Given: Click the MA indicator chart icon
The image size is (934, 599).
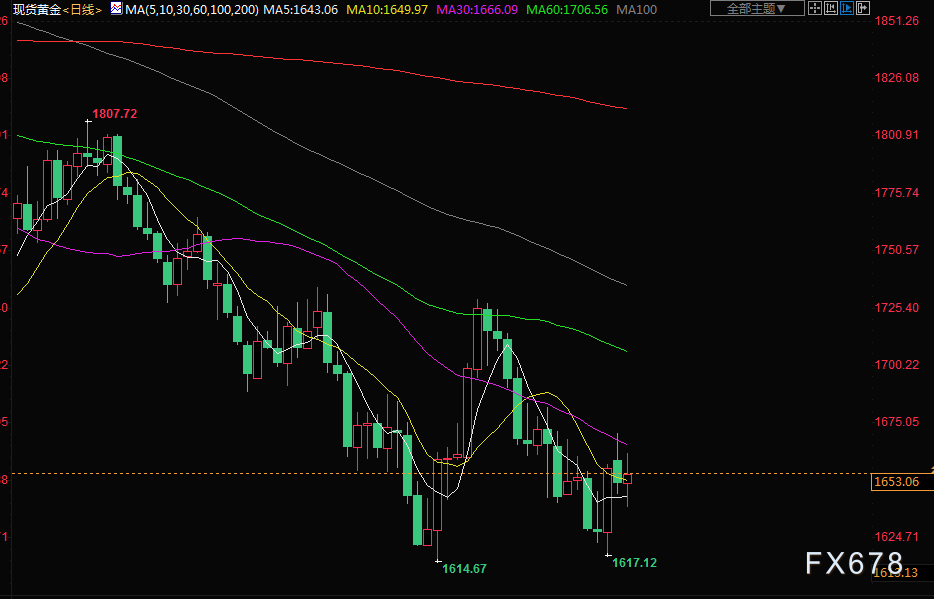Looking at the screenshot, I should click(x=117, y=8).
